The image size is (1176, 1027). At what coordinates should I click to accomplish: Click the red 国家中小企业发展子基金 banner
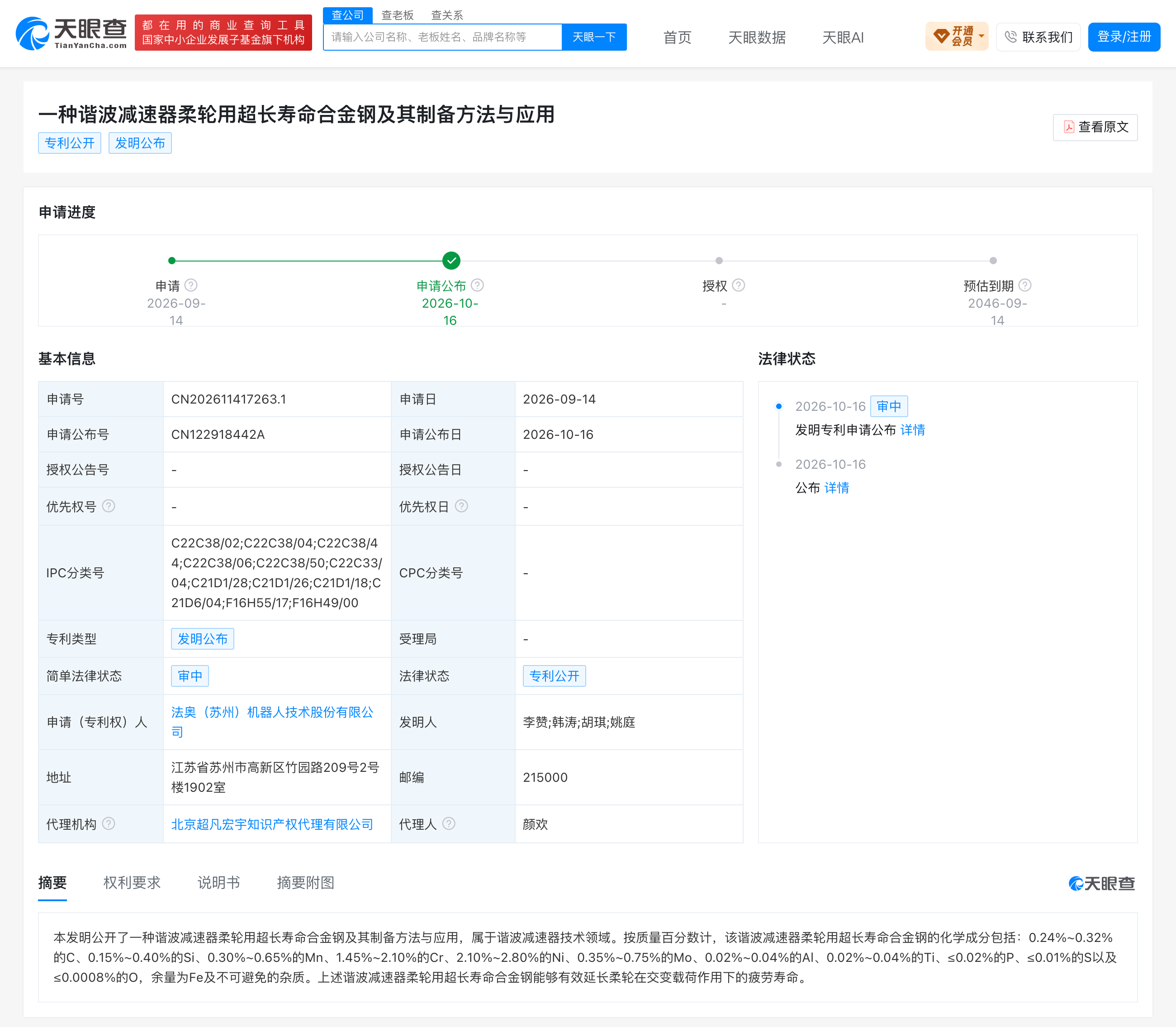point(223,33)
